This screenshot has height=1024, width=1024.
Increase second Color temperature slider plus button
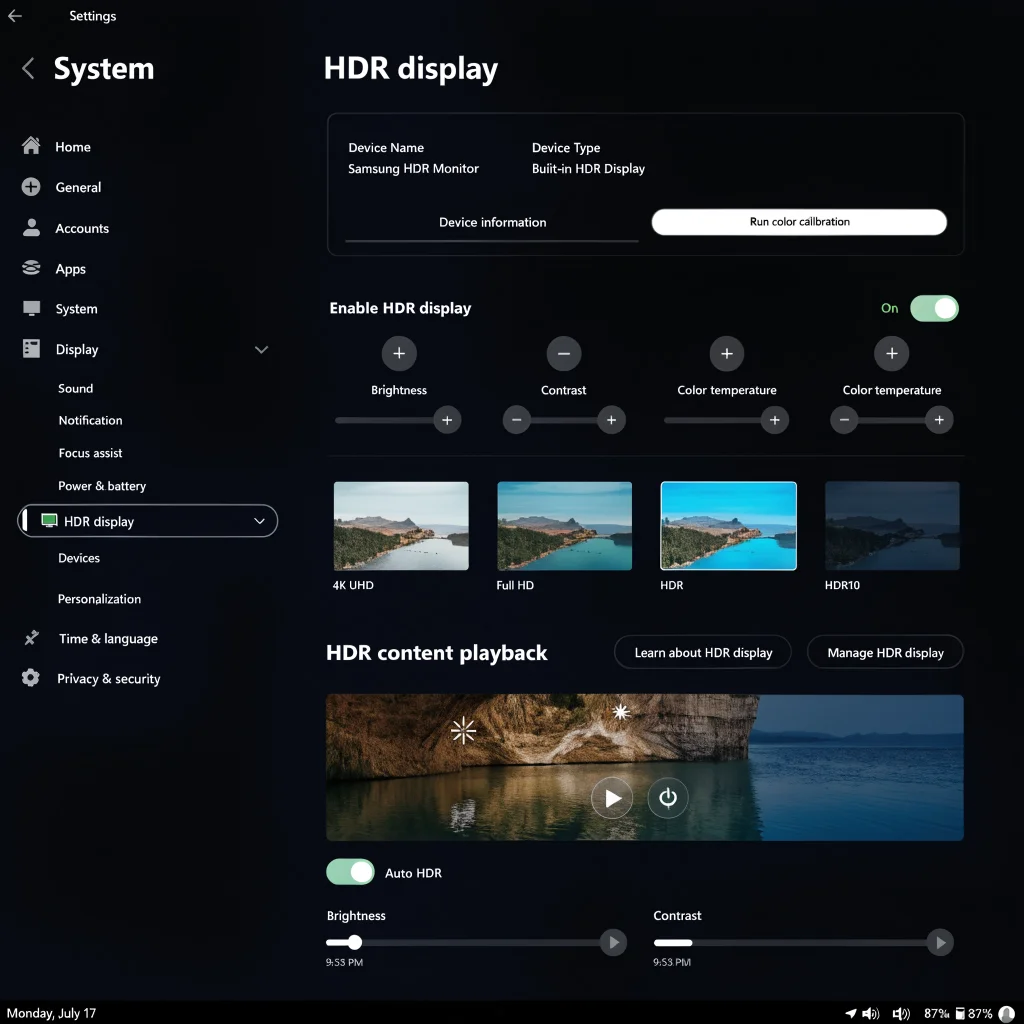click(939, 420)
